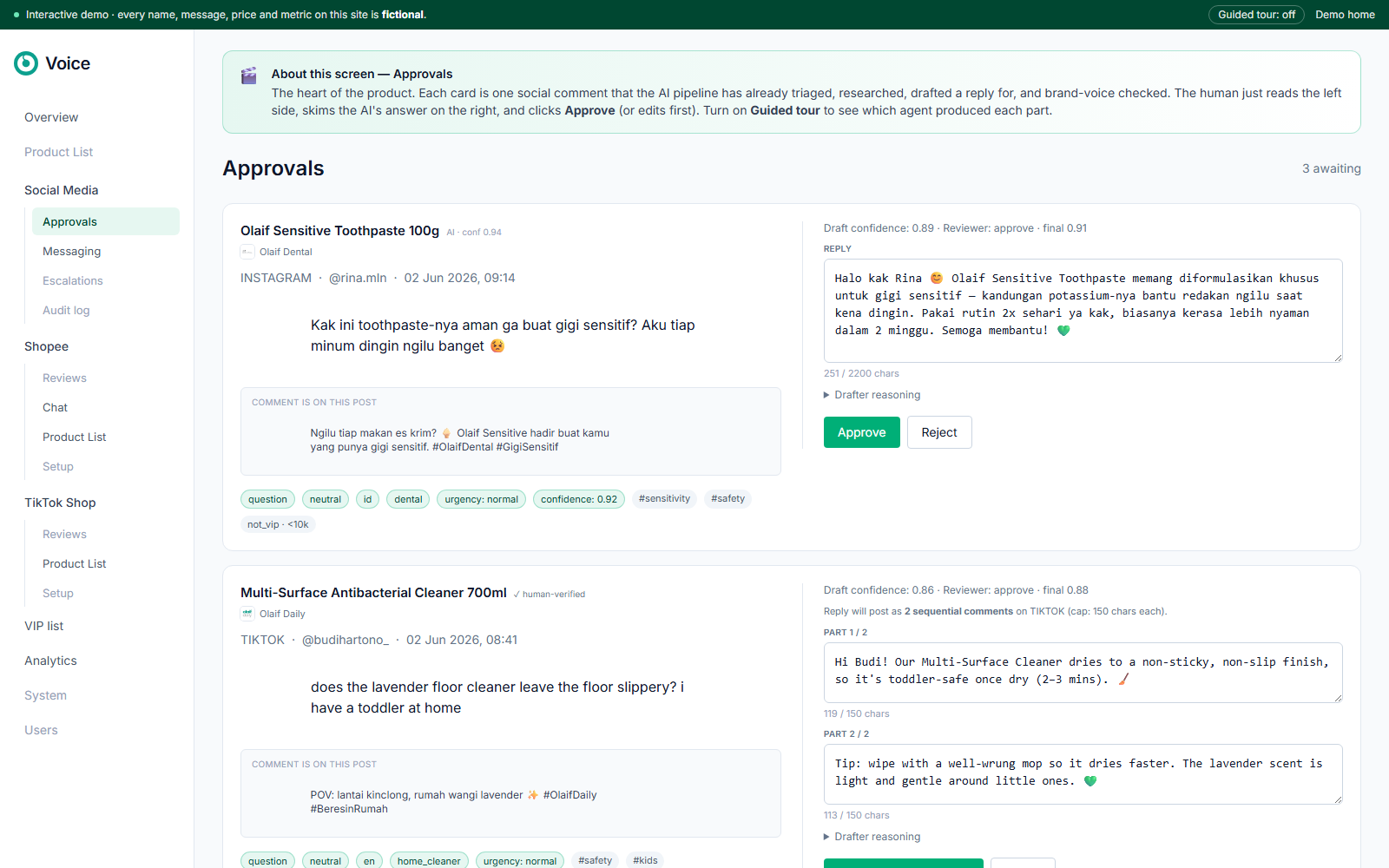1389x868 pixels.
Task: Click the 'AI · conf 0.94' label
Action: (x=474, y=233)
